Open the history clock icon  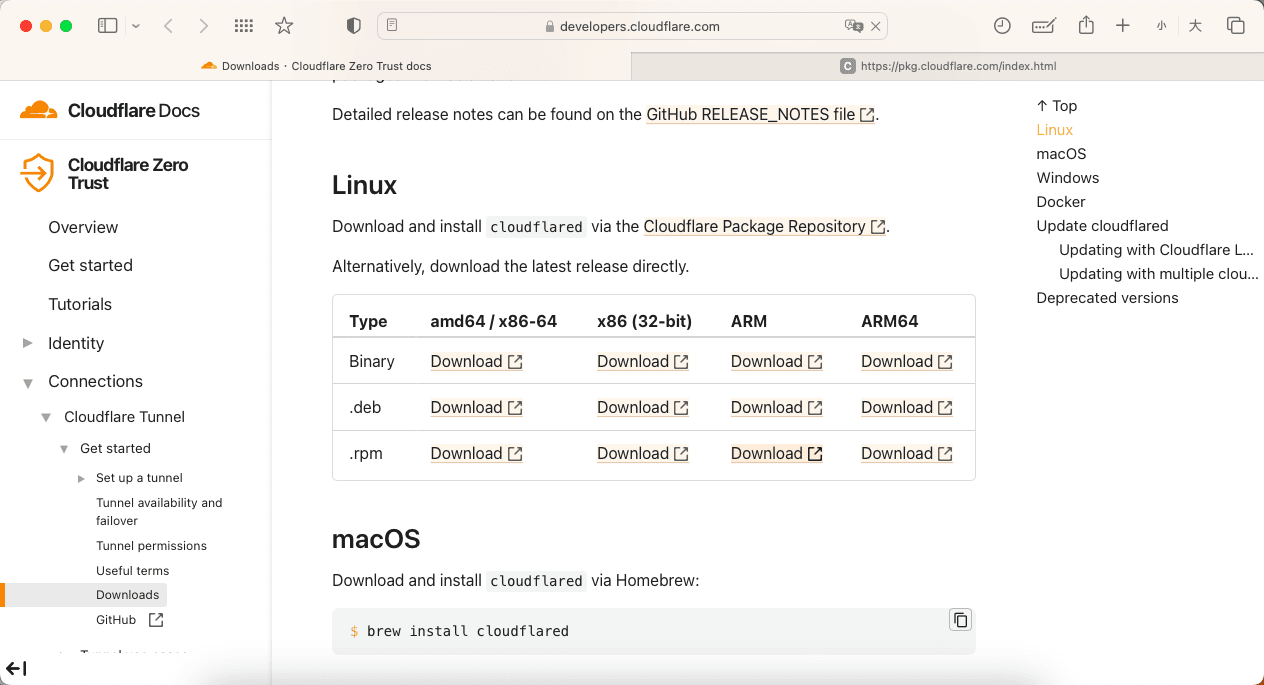[1002, 26]
